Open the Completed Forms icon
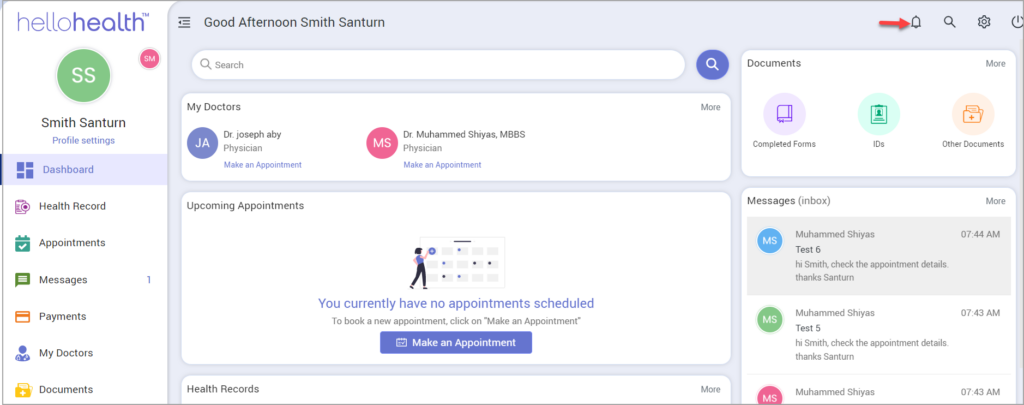Viewport: 1024px width, 405px height. coord(784,114)
